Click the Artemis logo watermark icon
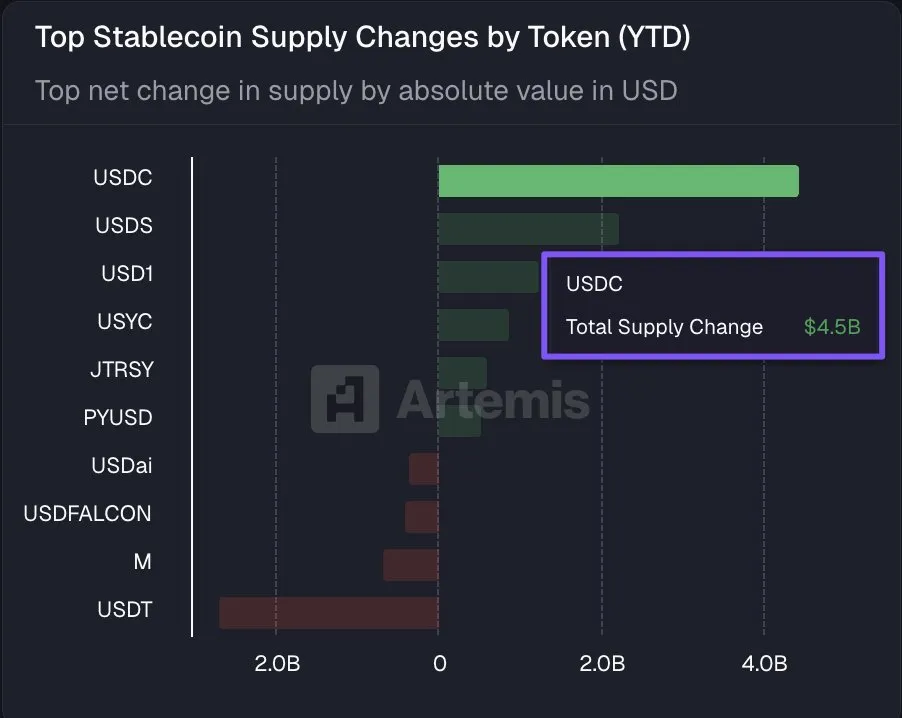The image size is (902, 718). point(344,399)
